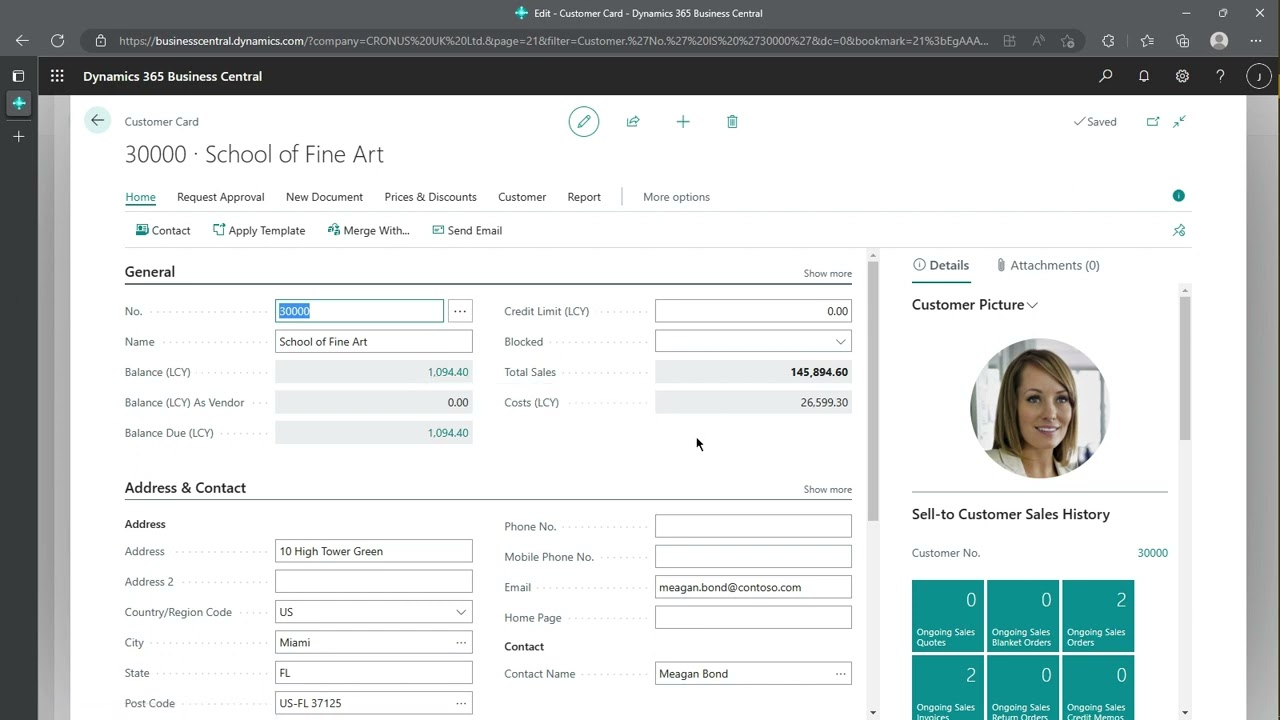Click the factbox pane vertical scrollbar
This screenshot has height=720, width=1280.
[1185, 370]
